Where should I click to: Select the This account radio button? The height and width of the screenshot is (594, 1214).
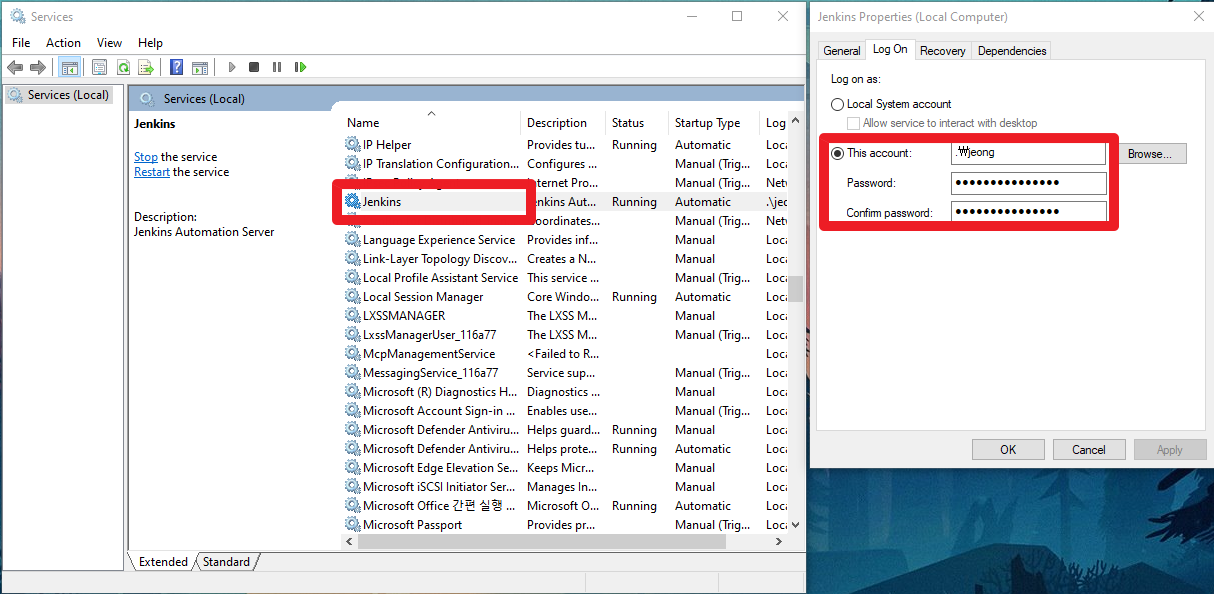[838, 153]
